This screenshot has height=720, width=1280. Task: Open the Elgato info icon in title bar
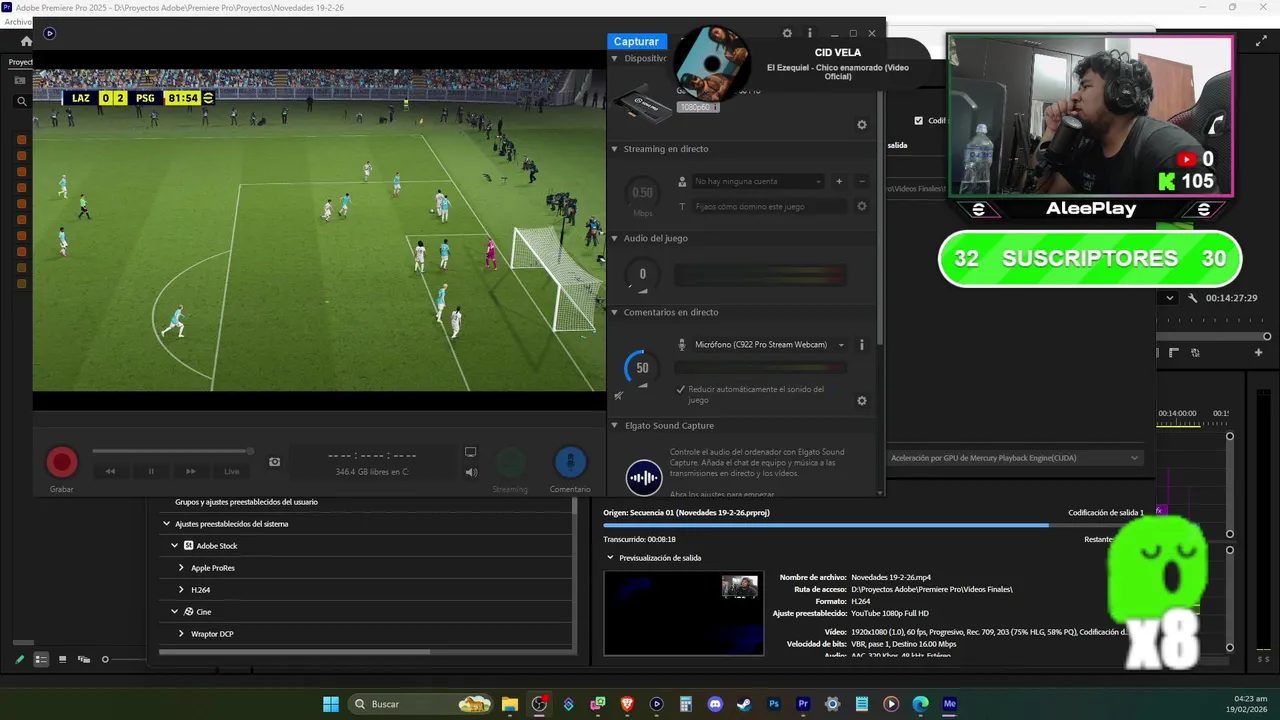[810, 33]
